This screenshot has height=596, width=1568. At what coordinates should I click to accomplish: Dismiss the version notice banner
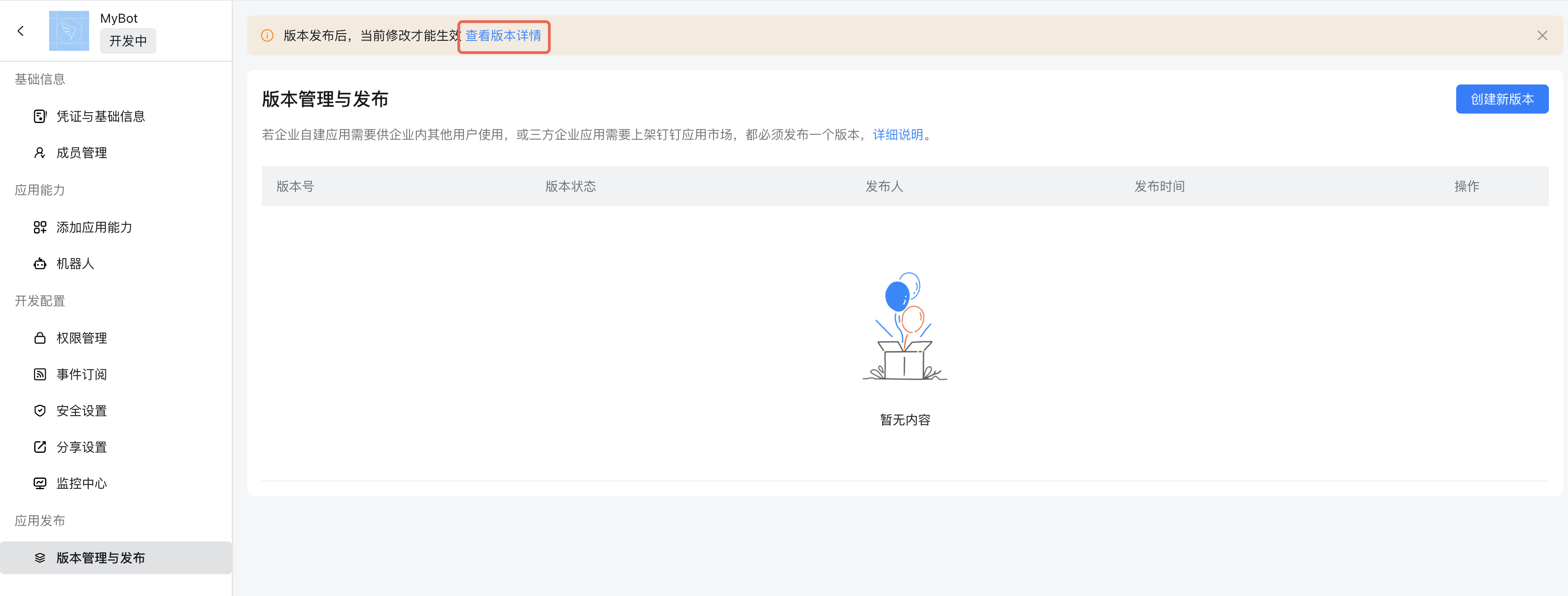pos(1542,36)
